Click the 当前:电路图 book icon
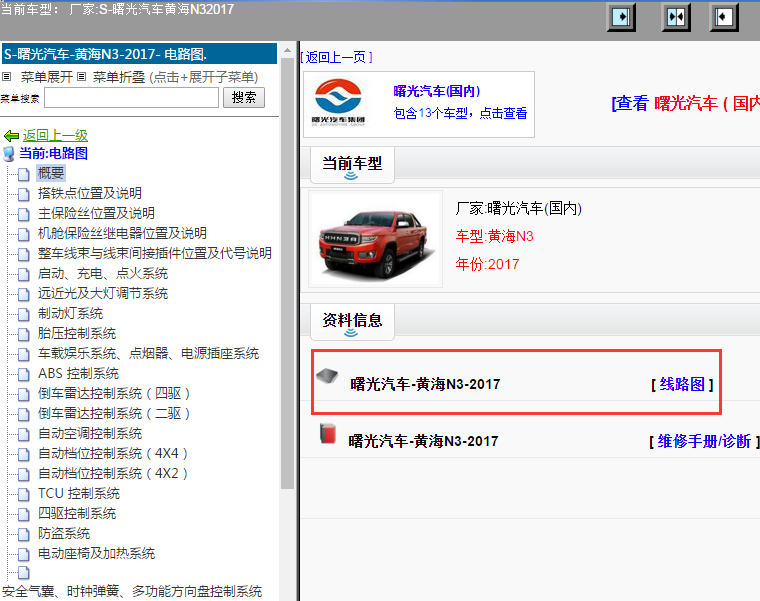760x601 pixels. [8, 154]
